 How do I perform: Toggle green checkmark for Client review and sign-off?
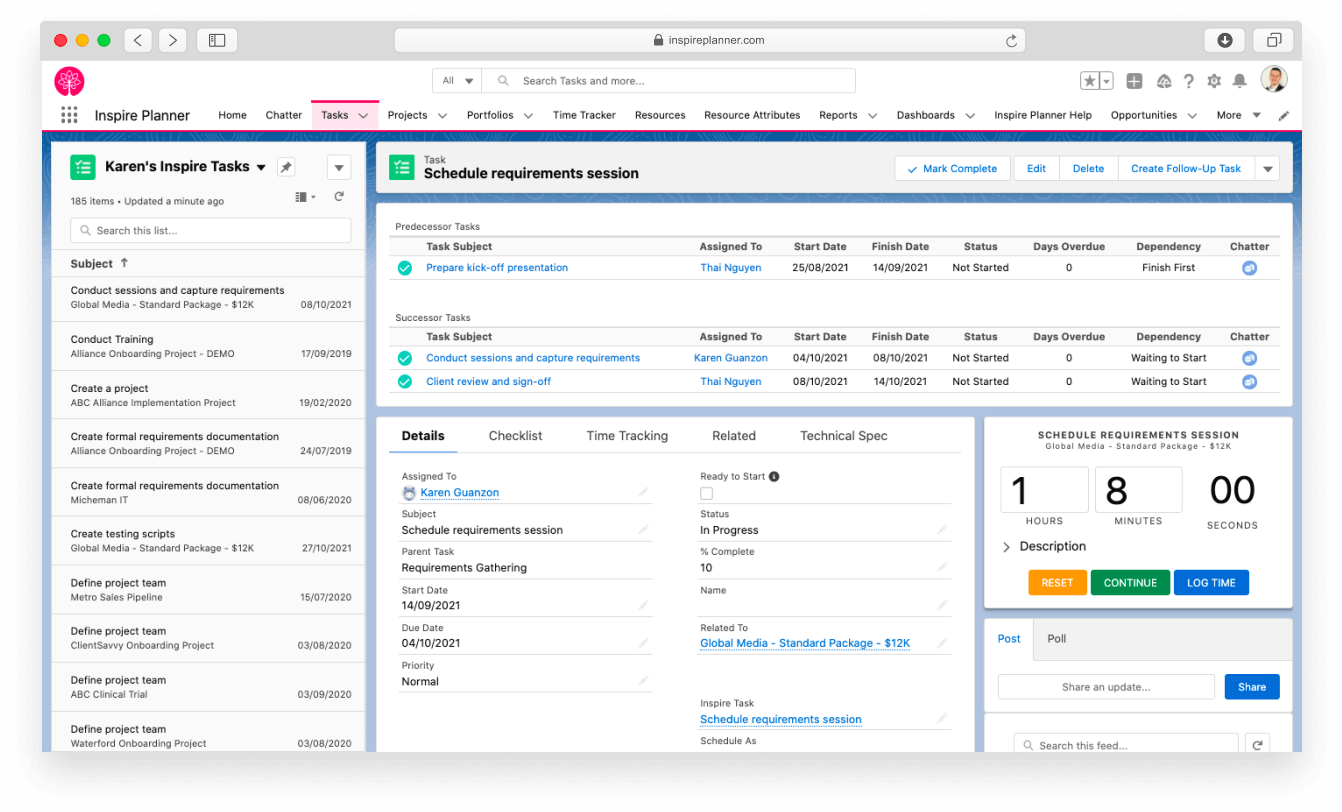point(405,381)
